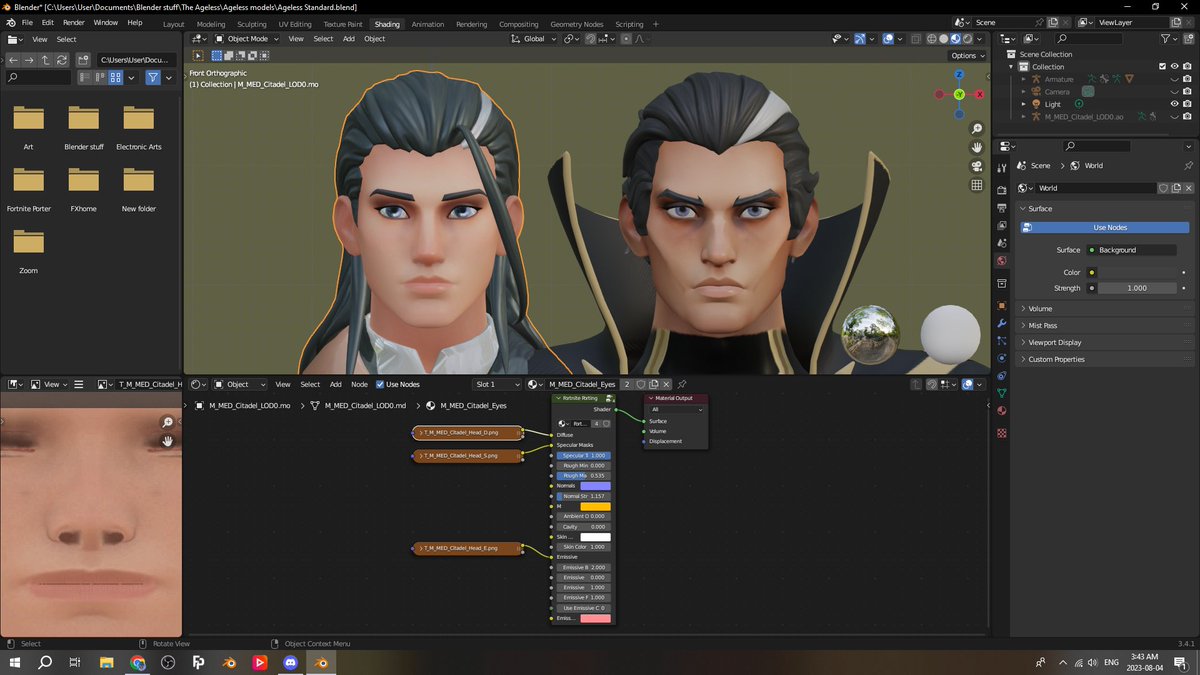The width and height of the screenshot is (1200, 675).
Task: Open the viewport Options dropdown
Action: pyautogui.click(x=968, y=56)
